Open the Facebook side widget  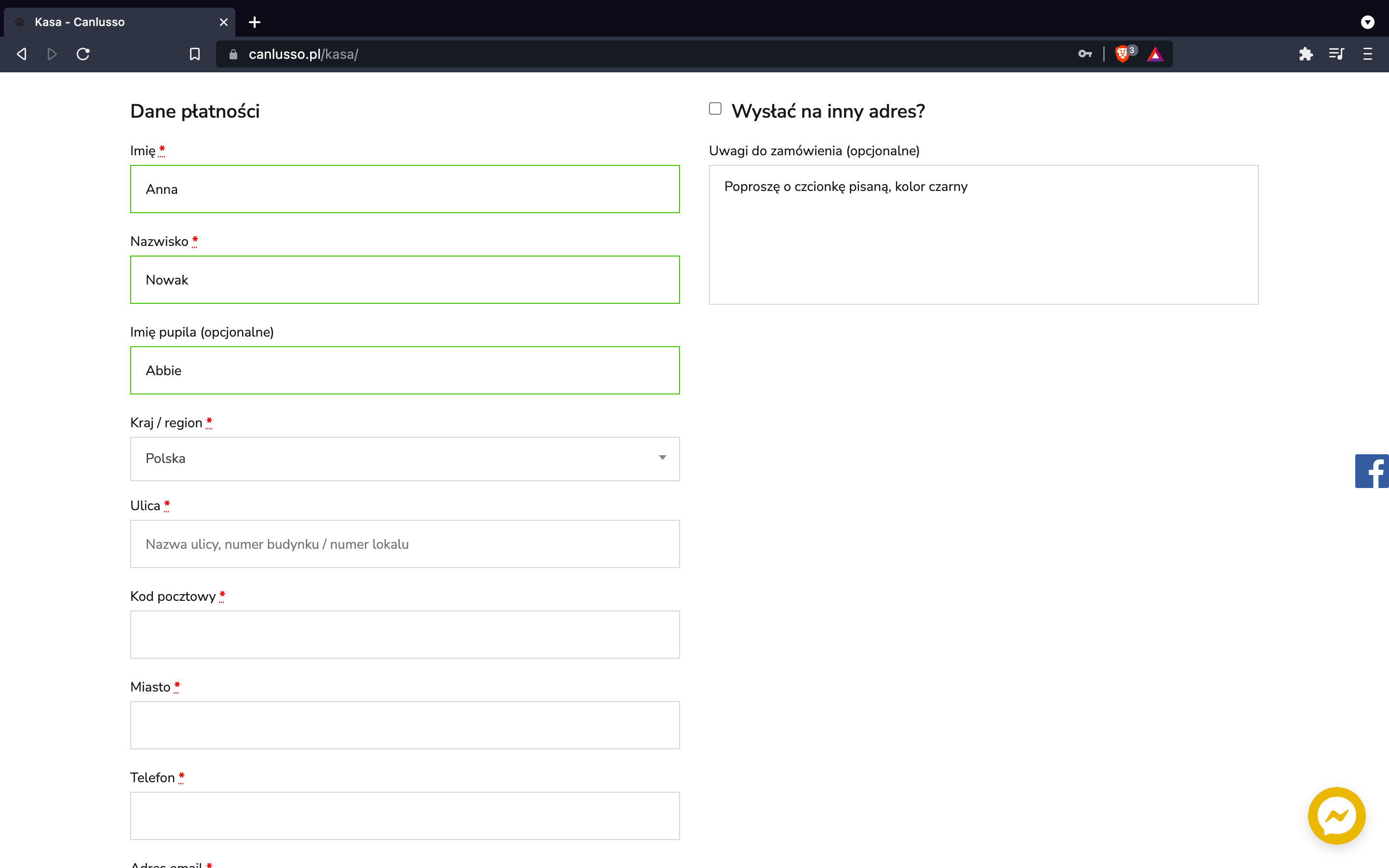(1372, 471)
